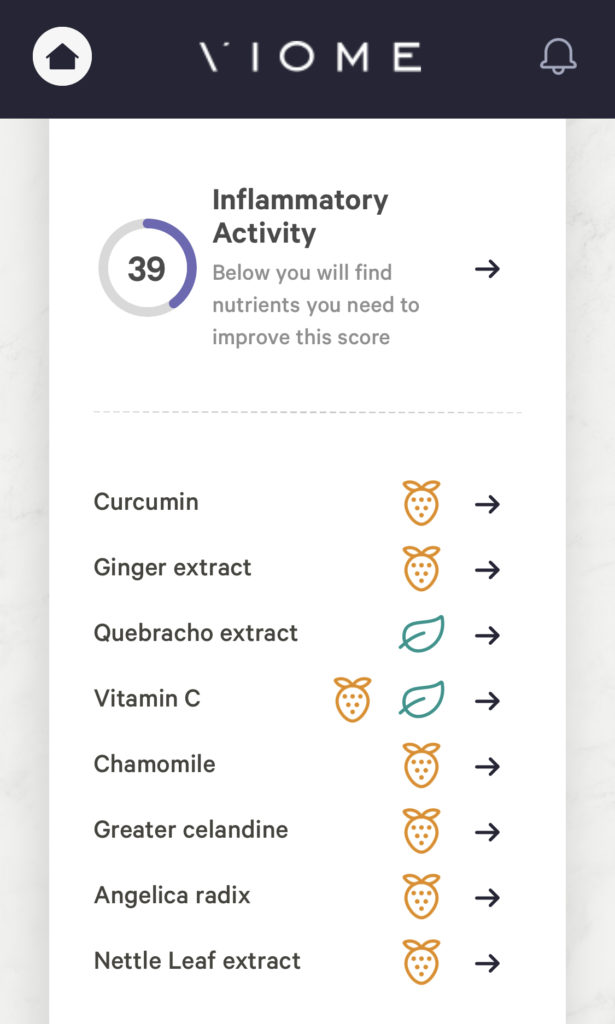Viewport: 615px width, 1024px height.
Task: Click the Inflammatory Activity score ring showing 39
Action: coord(144,269)
